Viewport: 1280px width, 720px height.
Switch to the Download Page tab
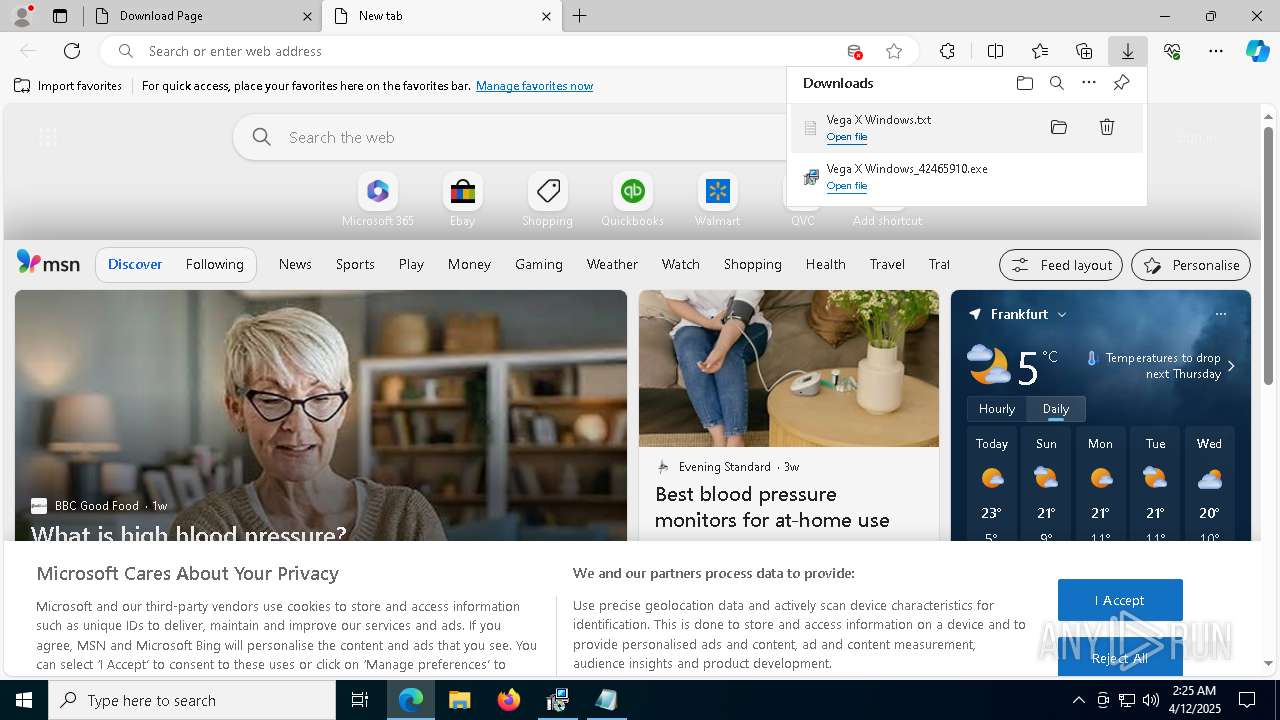(x=200, y=16)
